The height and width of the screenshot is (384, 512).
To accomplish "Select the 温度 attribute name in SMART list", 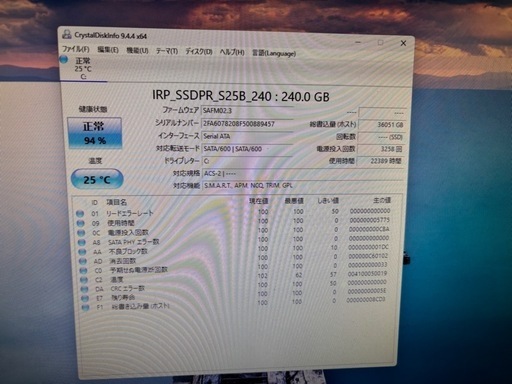I will coord(117,279).
